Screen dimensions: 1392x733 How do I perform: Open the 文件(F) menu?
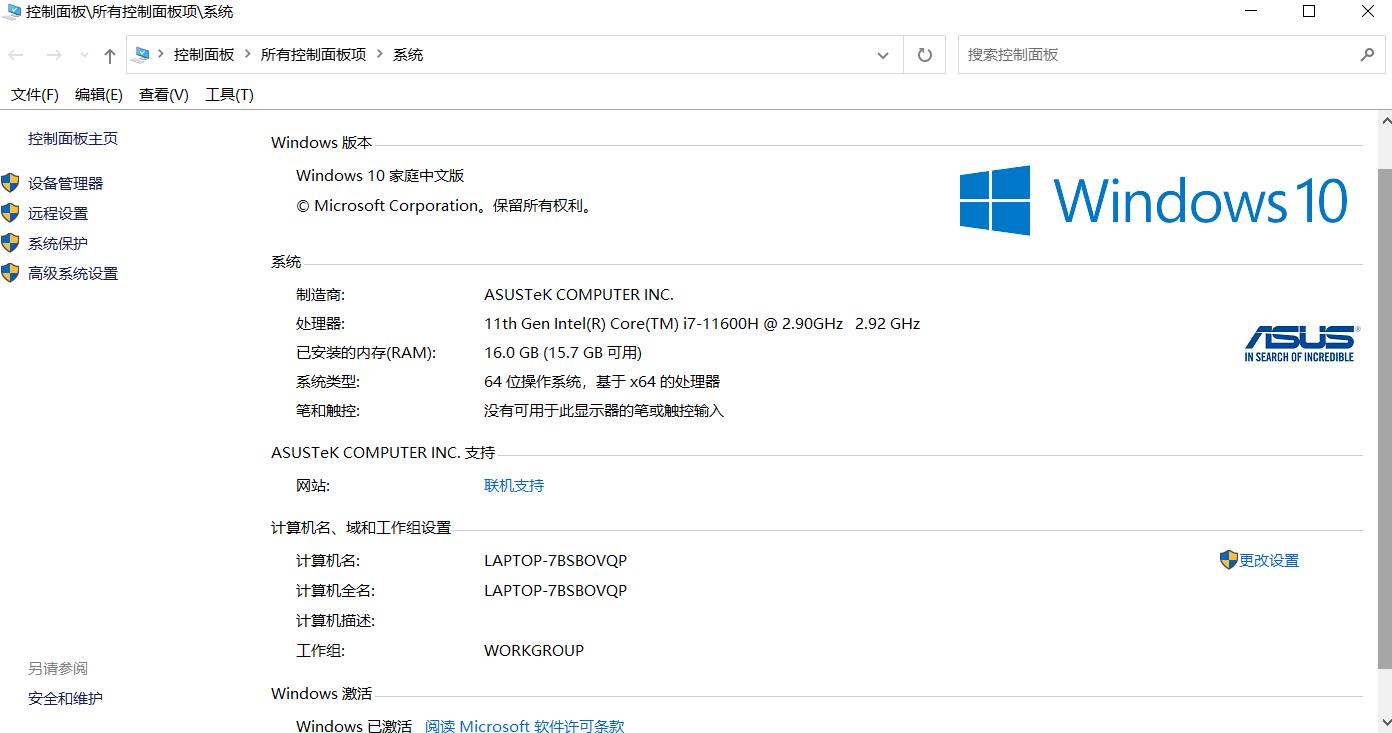35,95
